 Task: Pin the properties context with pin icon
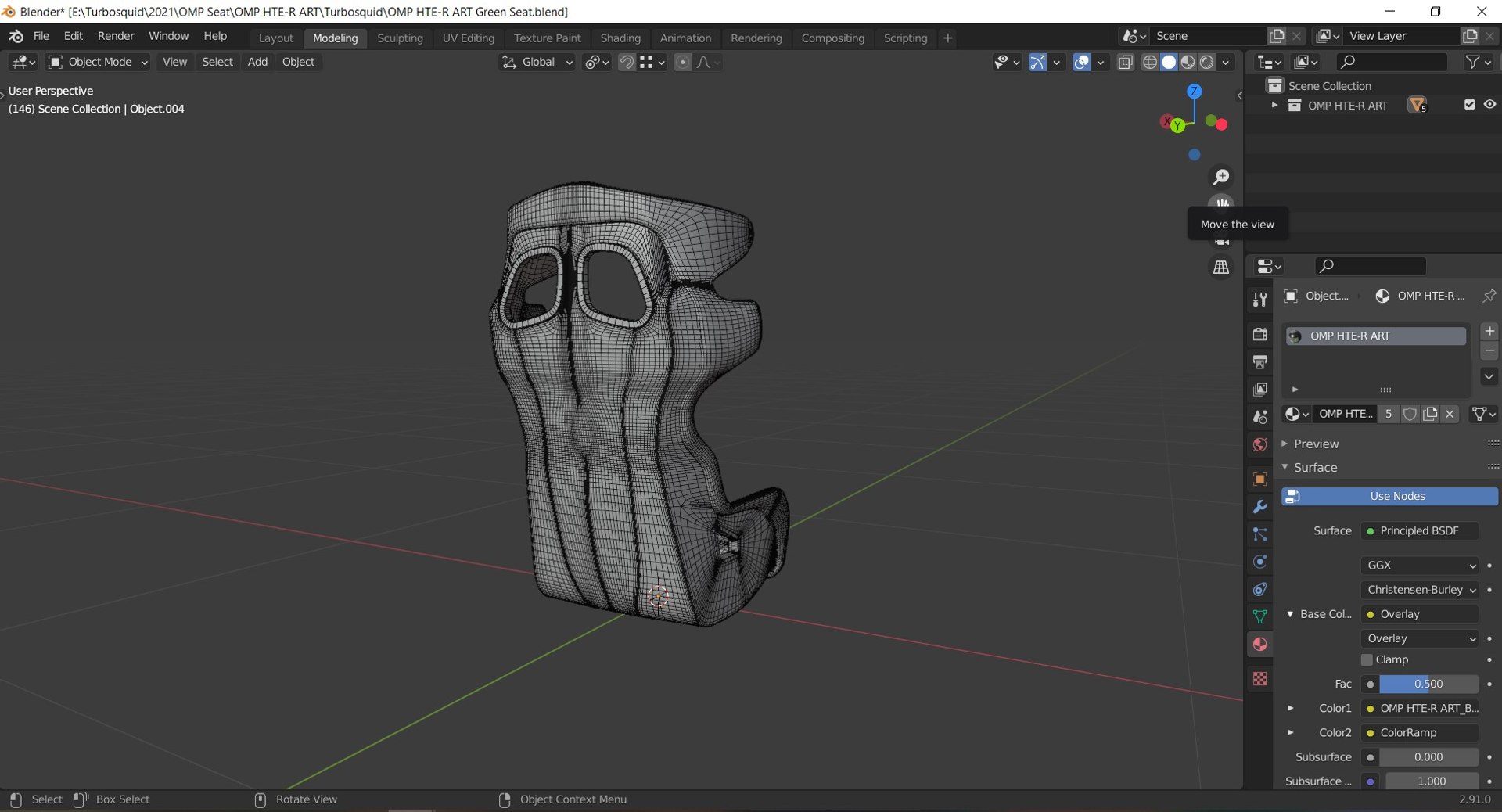(1489, 296)
